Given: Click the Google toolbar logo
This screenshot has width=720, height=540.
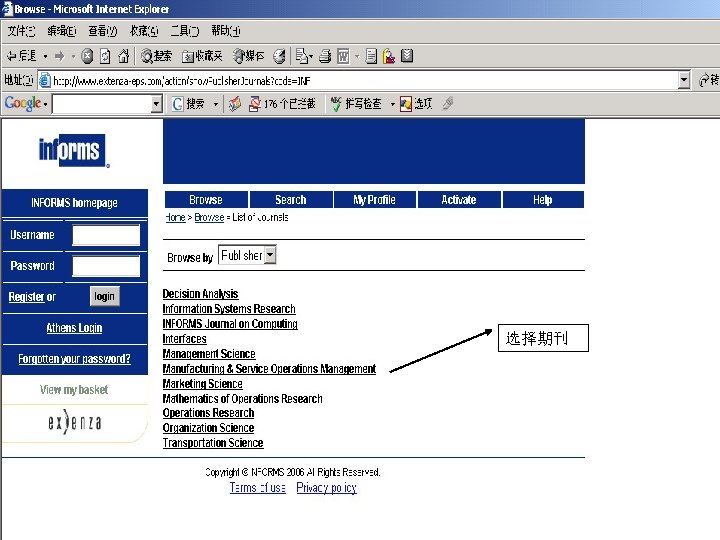Looking at the screenshot, I should [23, 103].
